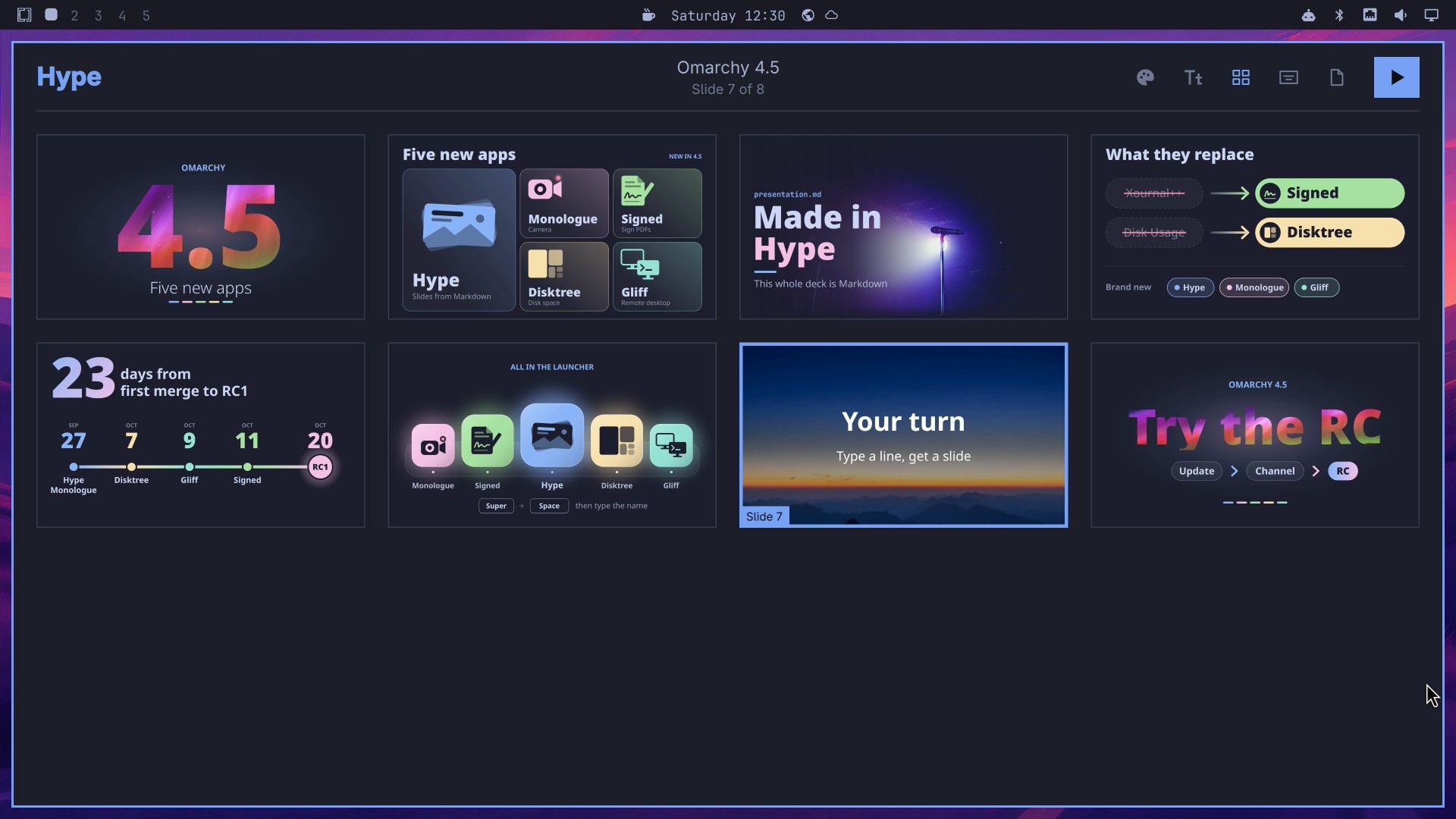Click the Saturday 12:30 clock
Screen dimensions: 1456x819
click(728, 15)
